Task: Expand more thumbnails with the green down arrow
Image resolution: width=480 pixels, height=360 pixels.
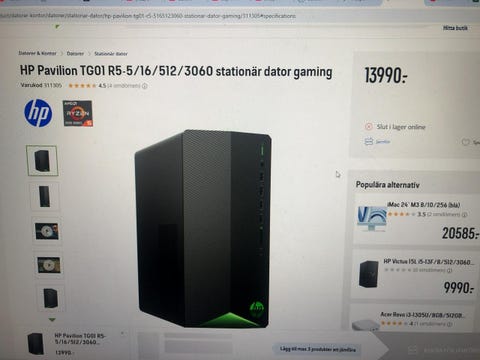Action: click(x=52, y=320)
